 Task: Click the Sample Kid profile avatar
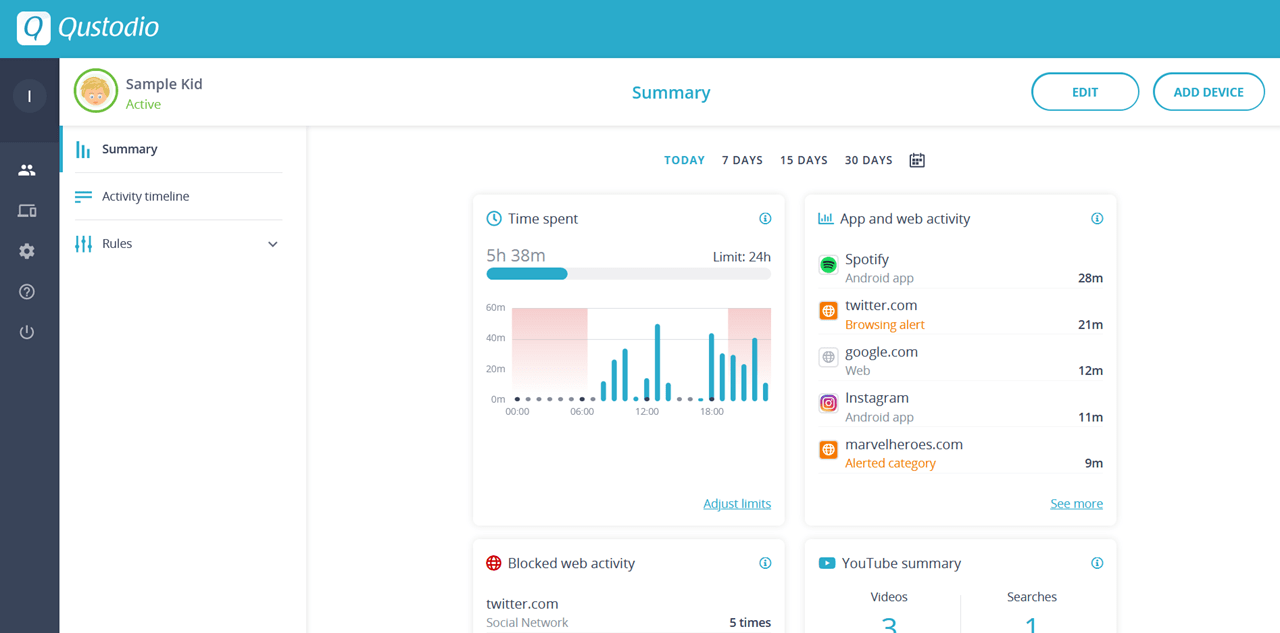[96, 91]
